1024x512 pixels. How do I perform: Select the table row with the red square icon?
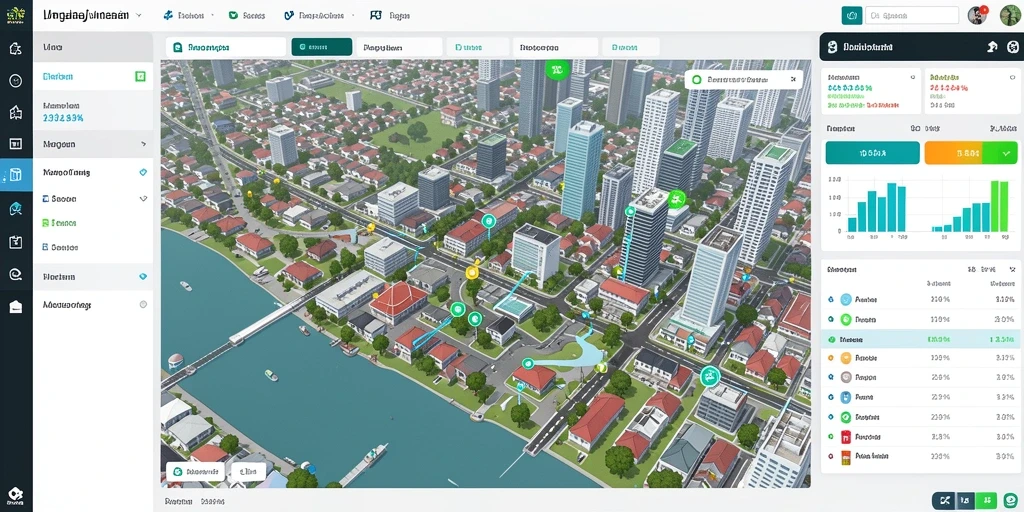click(919, 437)
